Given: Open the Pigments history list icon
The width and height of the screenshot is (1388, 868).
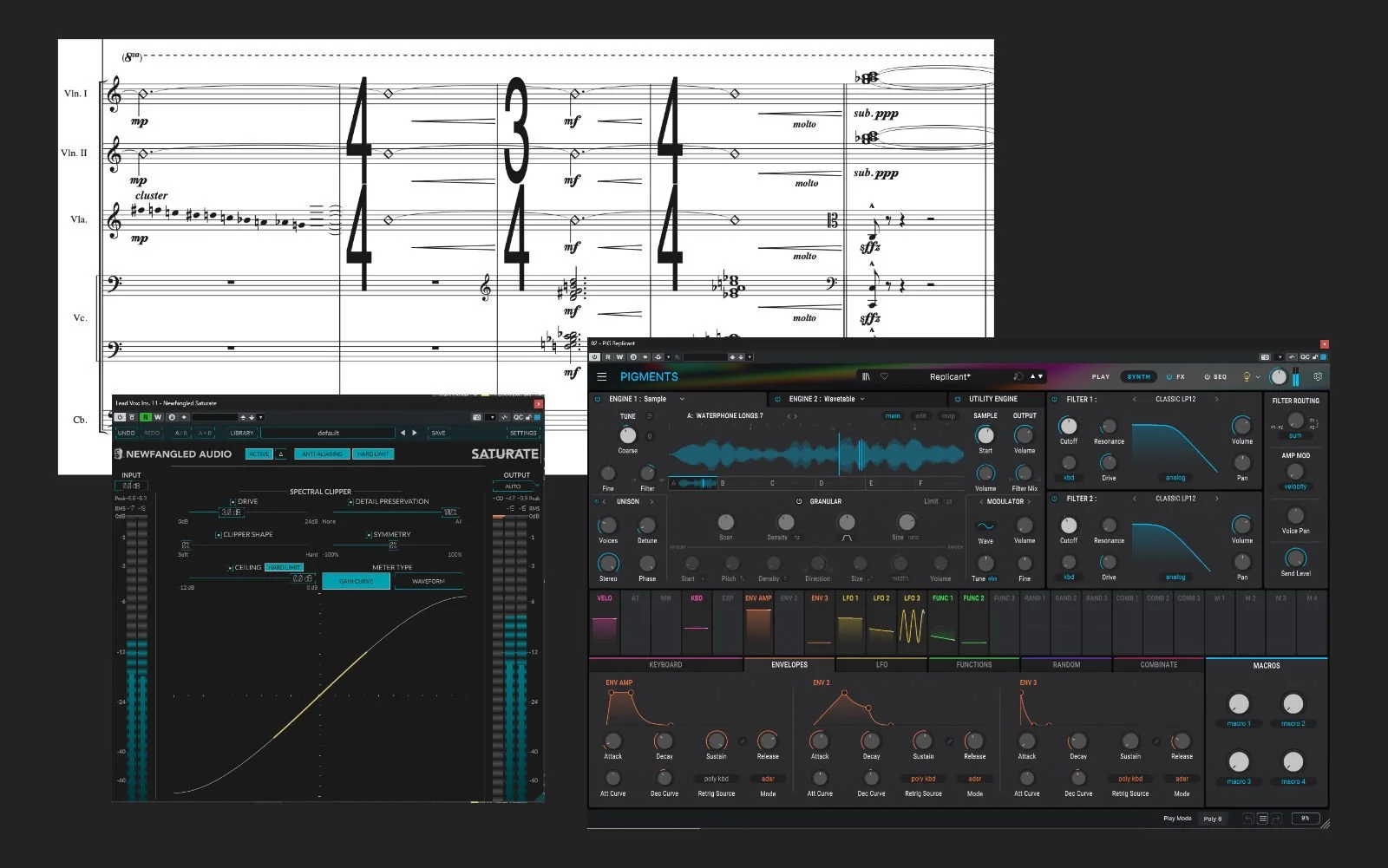Looking at the screenshot, I should [1263, 818].
